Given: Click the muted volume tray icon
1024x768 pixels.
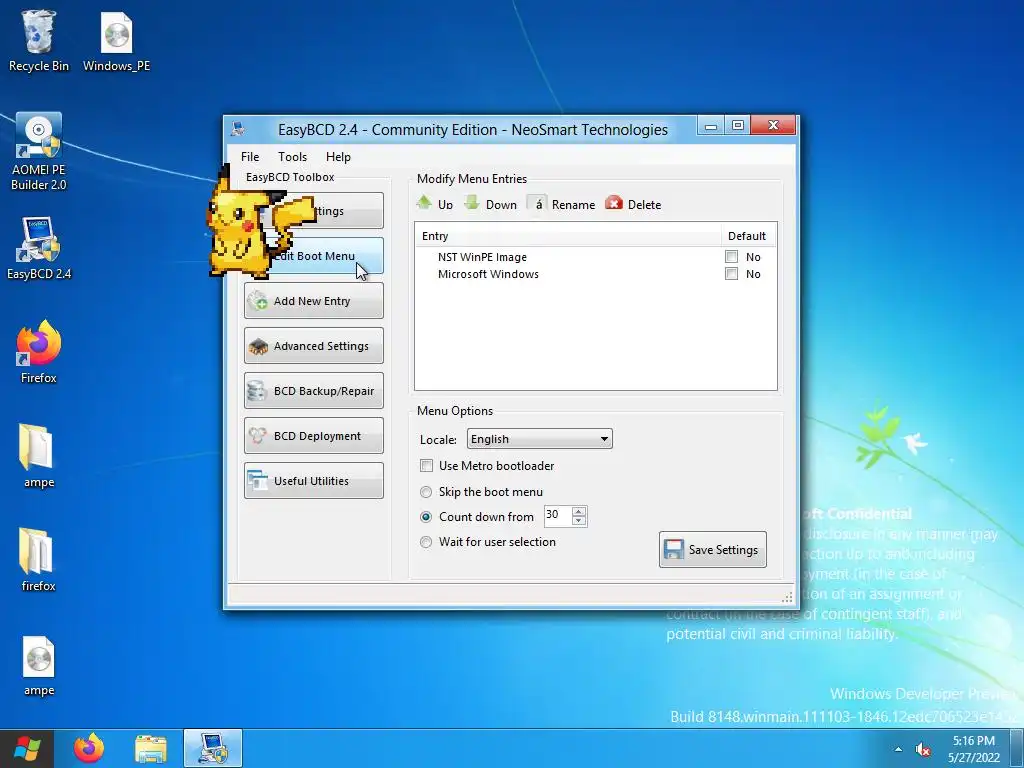Looking at the screenshot, I should (x=923, y=750).
